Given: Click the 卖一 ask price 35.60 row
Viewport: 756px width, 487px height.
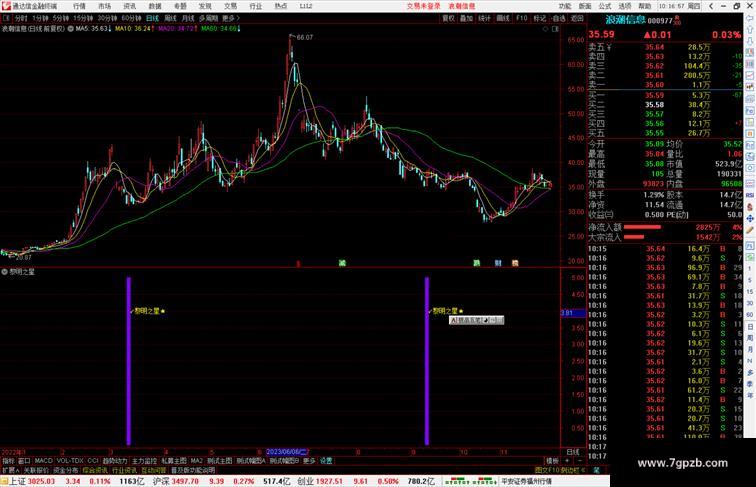Looking at the screenshot, I should coord(665,85).
